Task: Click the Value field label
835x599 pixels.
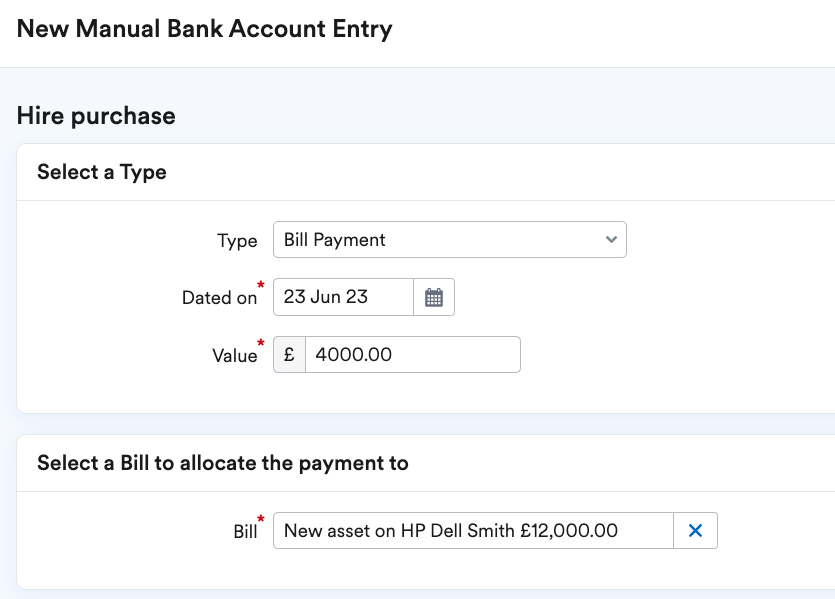Action: pyautogui.click(x=235, y=354)
